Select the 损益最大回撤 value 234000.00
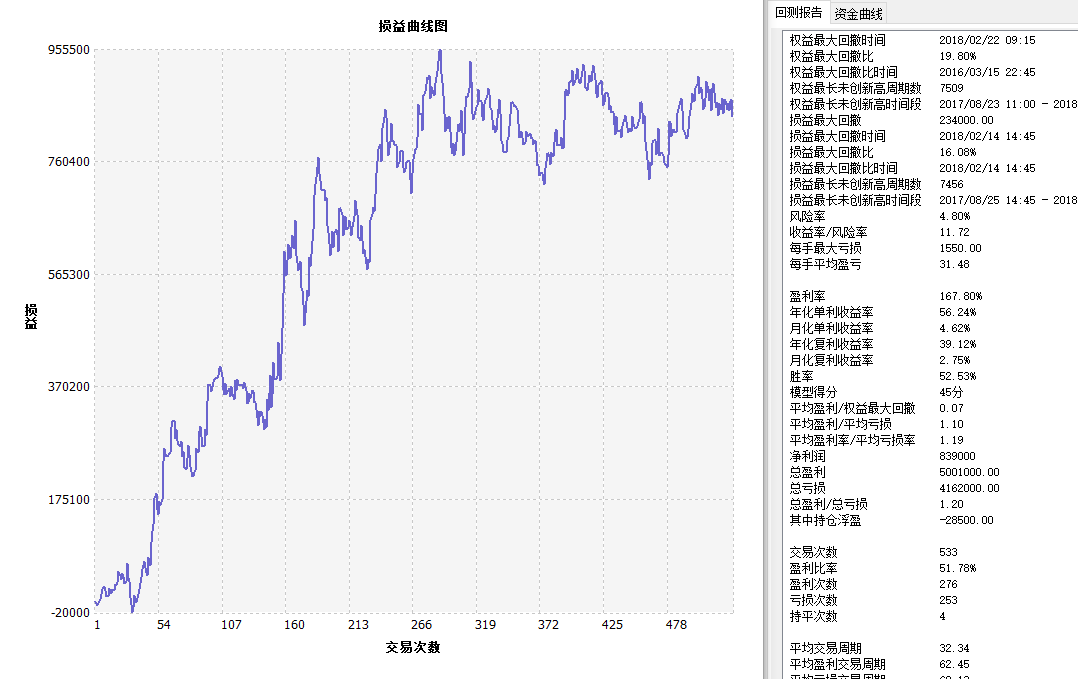1078x679 pixels. [x=966, y=120]
